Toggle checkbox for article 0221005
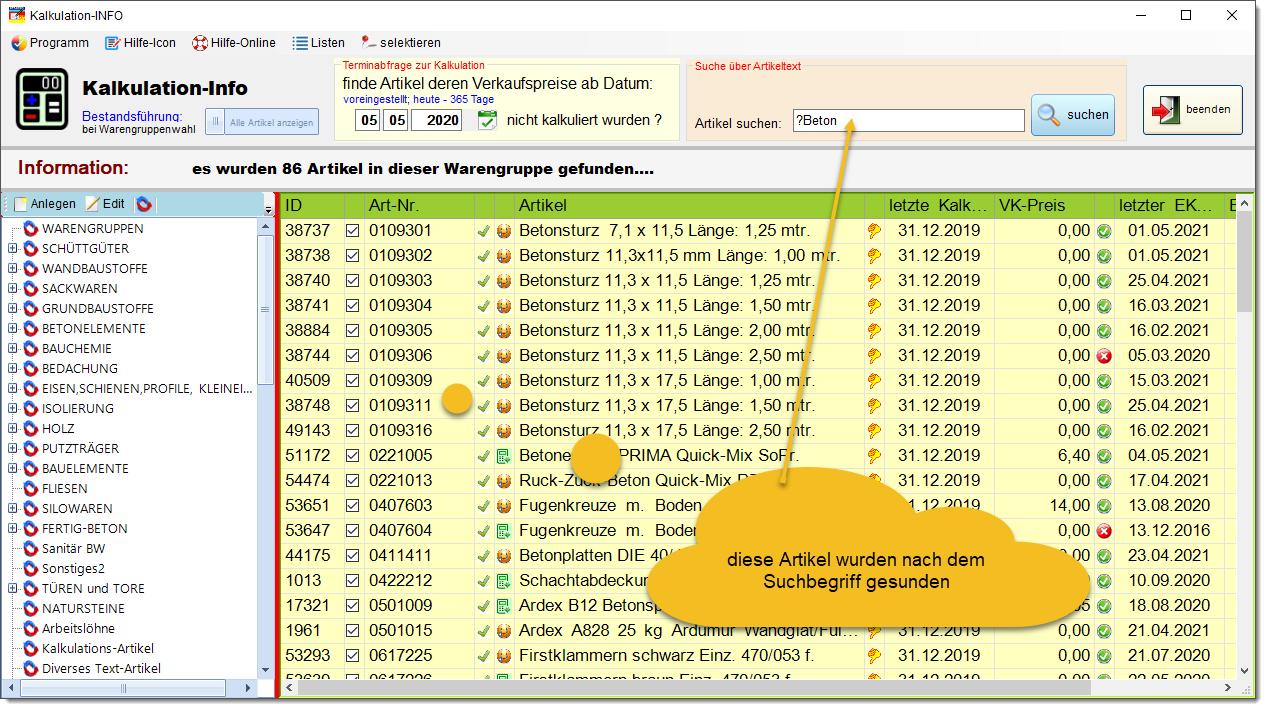 (353, 456)
